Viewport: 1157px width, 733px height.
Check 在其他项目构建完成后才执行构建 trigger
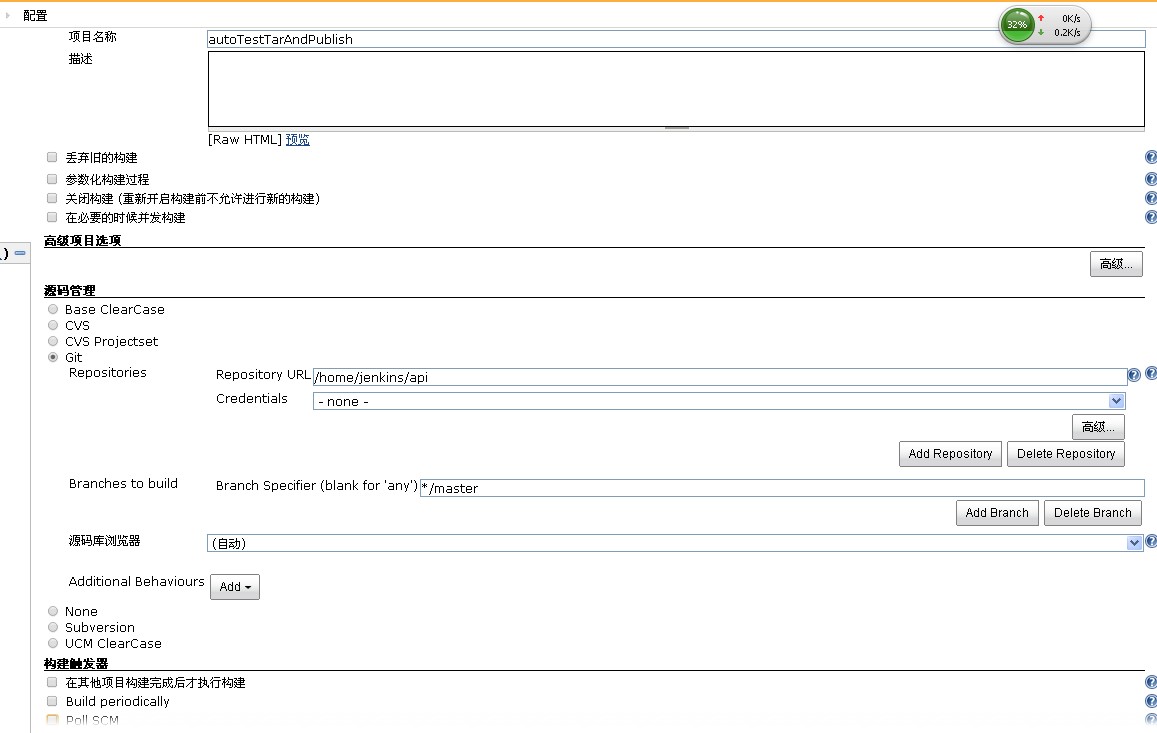[52, 682]
